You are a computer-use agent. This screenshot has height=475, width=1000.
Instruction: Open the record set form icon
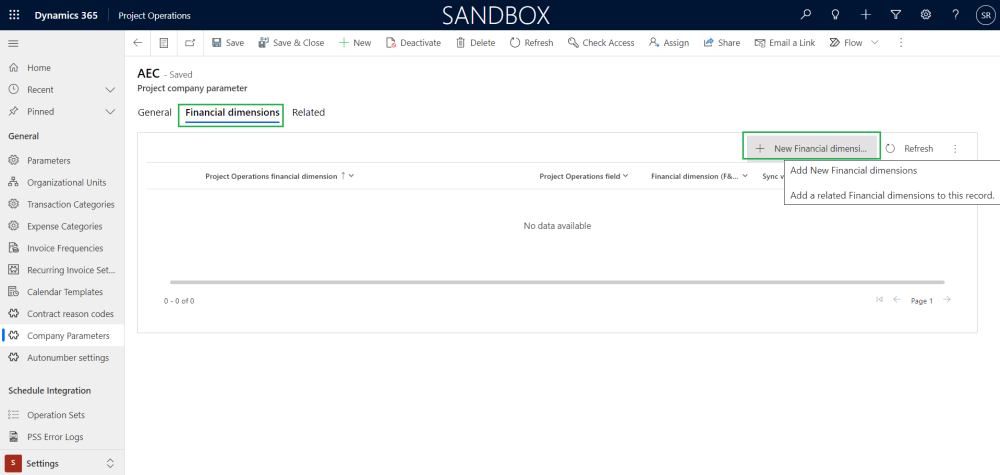coord(163,43)
